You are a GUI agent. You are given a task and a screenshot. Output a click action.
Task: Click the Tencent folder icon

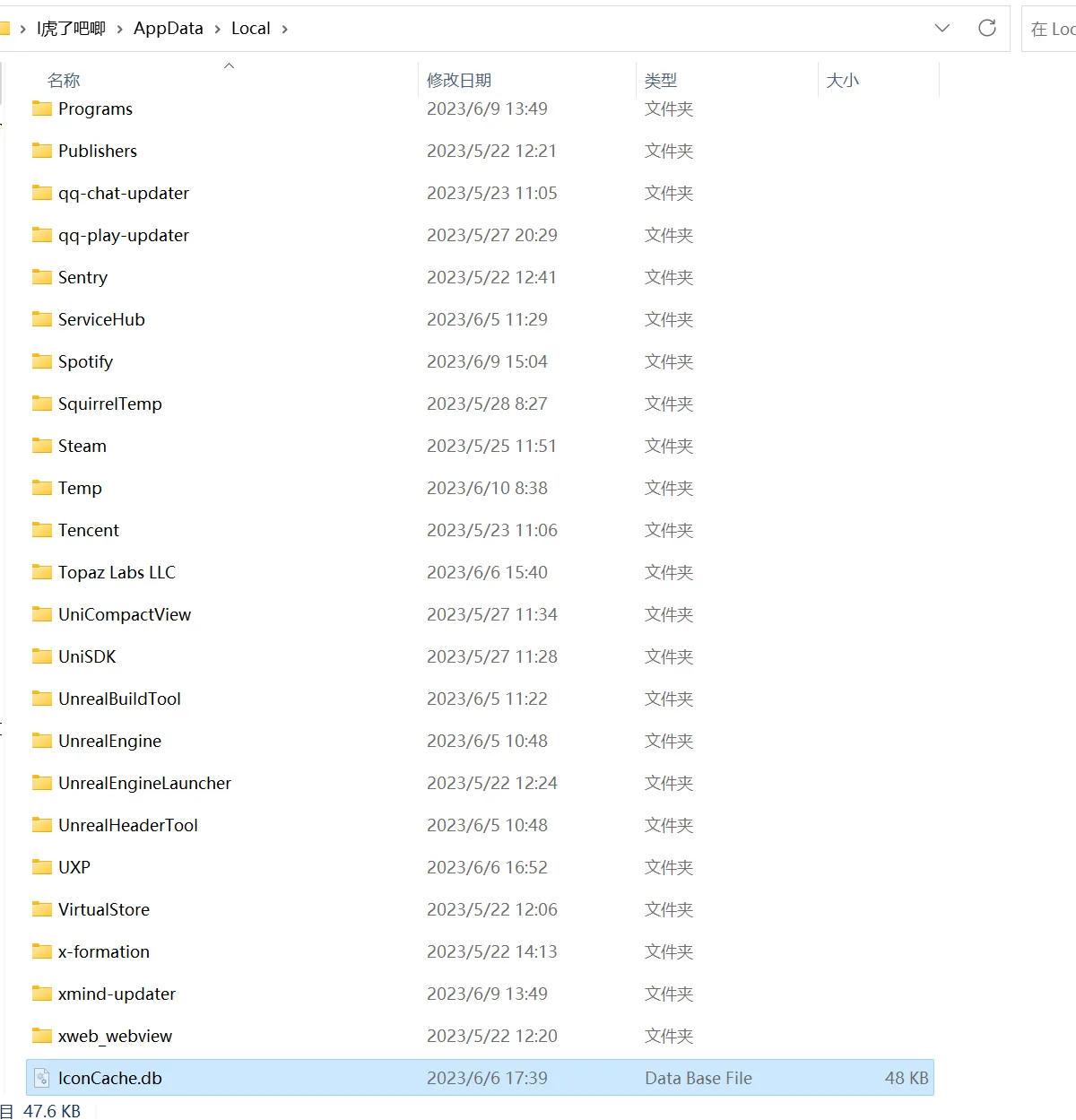[x=42, y=530]
